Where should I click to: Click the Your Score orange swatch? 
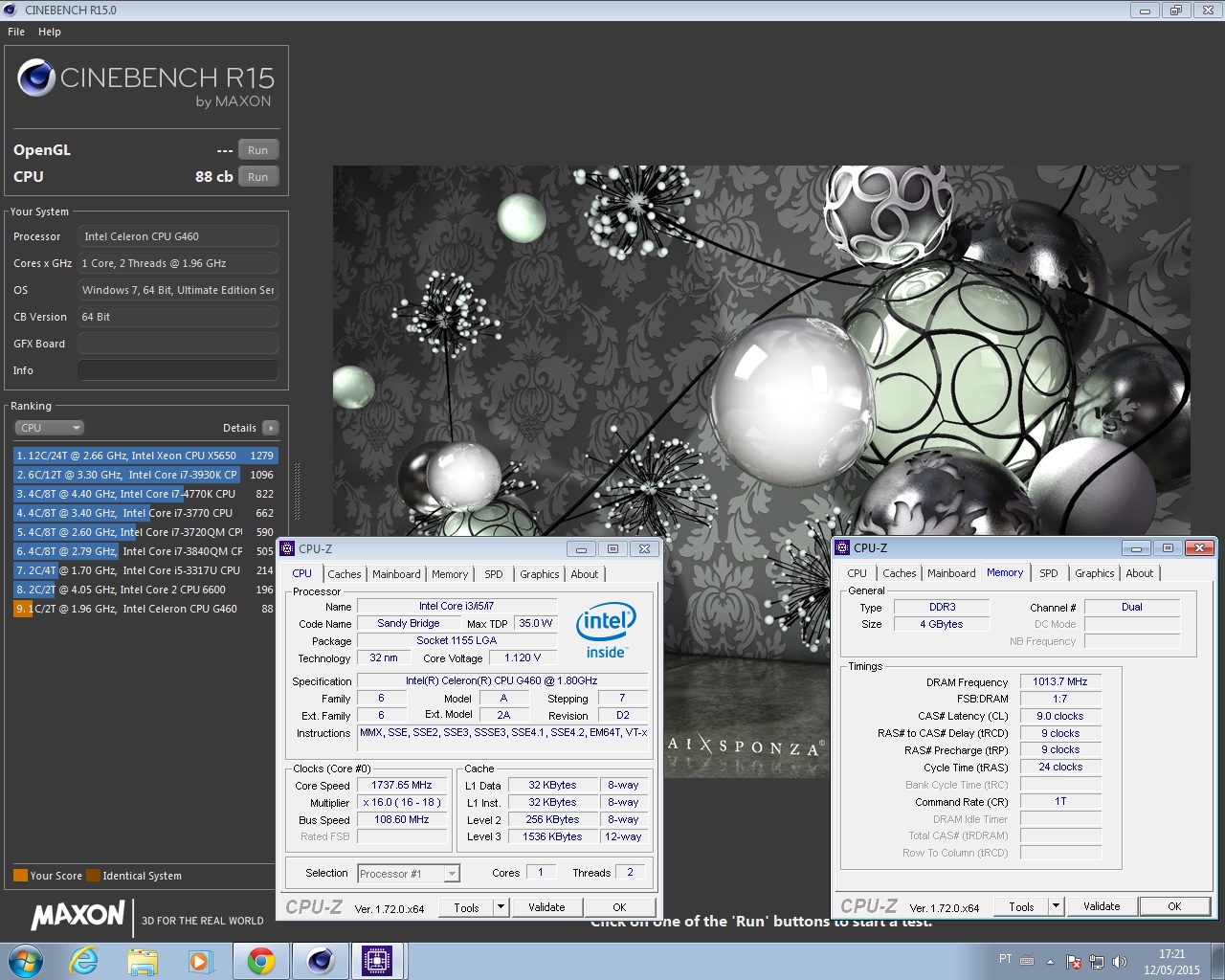tap(20, 876)
